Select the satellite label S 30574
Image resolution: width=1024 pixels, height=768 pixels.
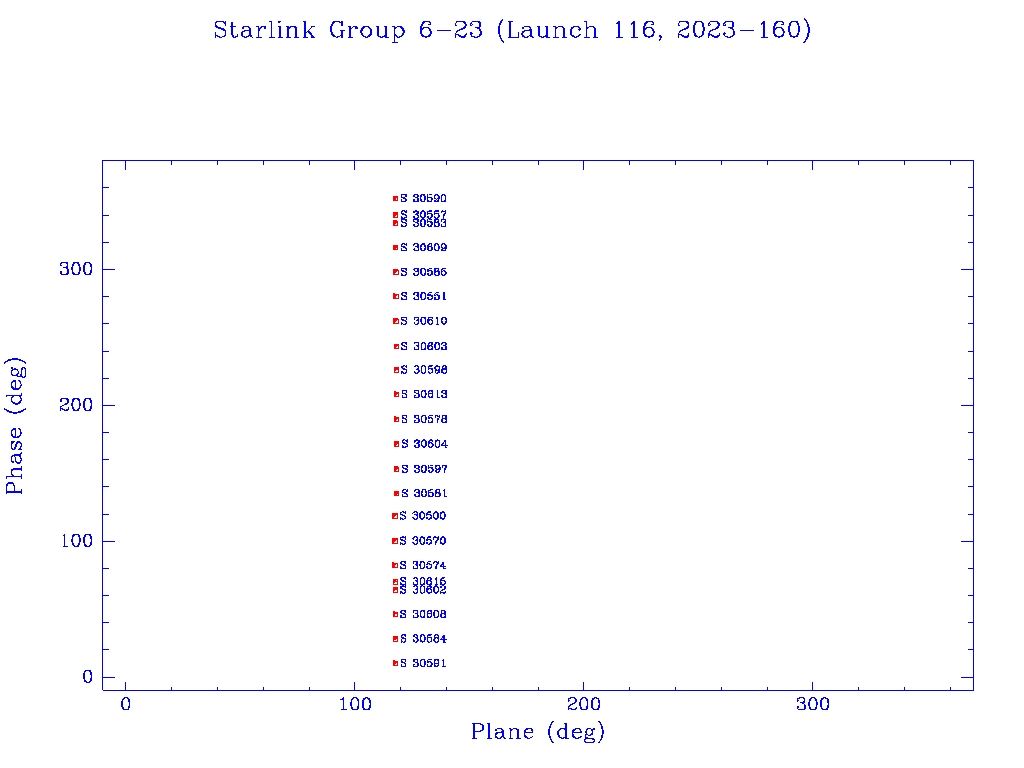(x=423, y=566)
